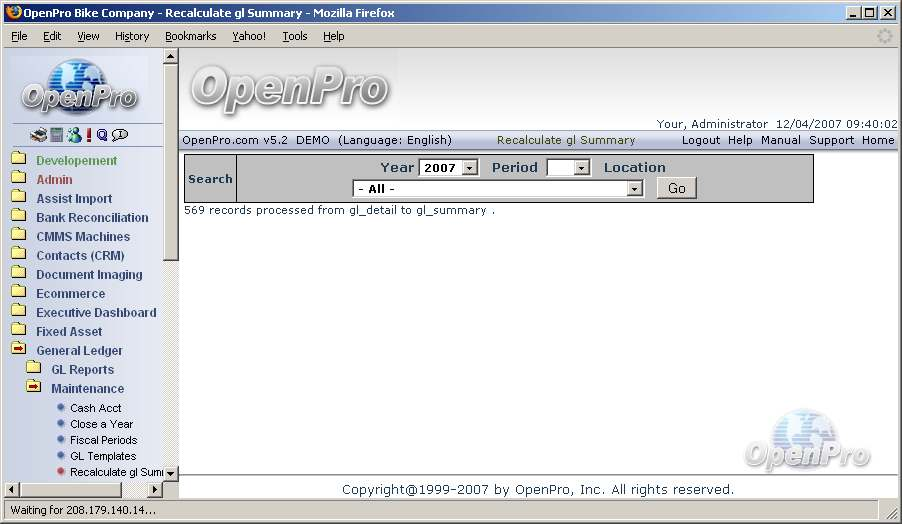Collapse the General Ledger folder
This screenshot has height=524, width=902.
click(18, 350)
